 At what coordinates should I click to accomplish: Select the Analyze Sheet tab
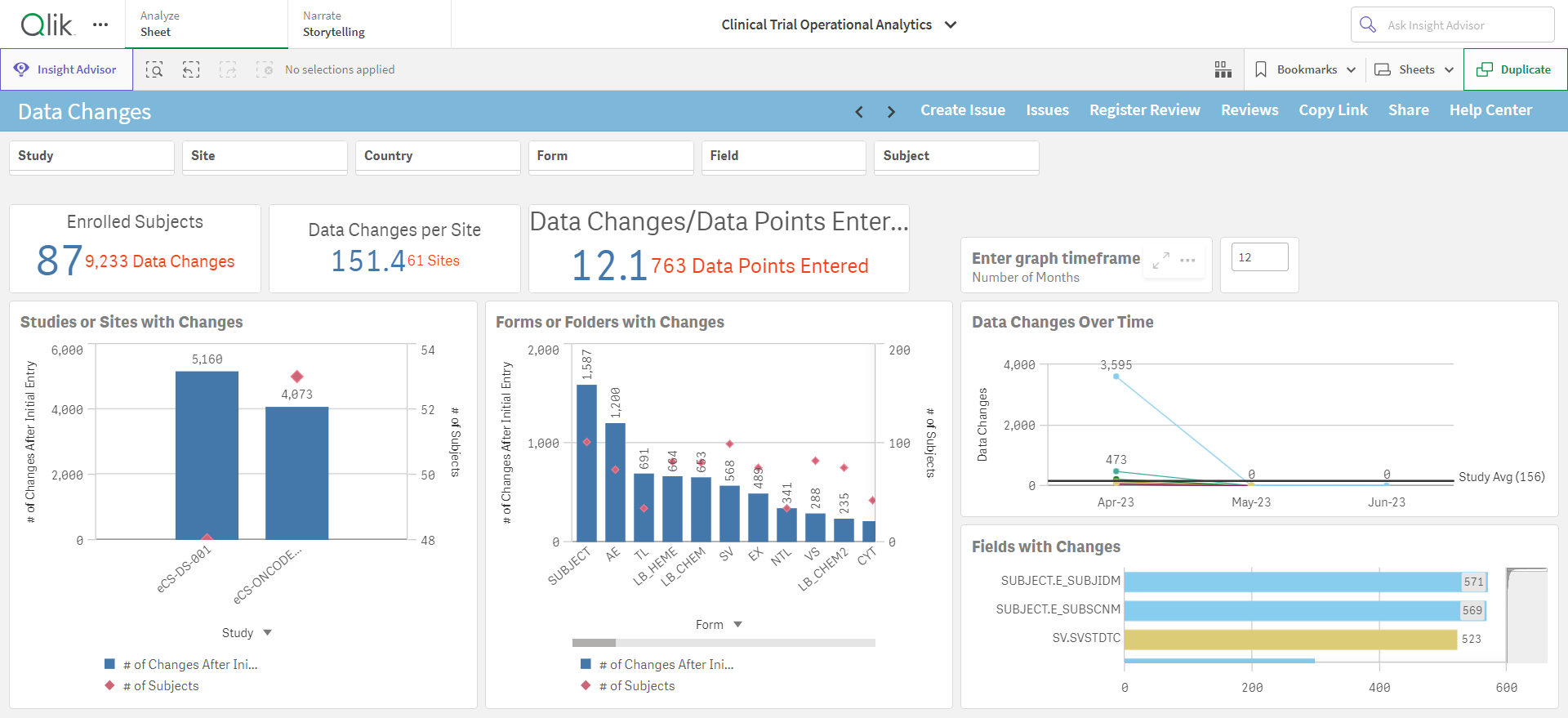(207, 25)
